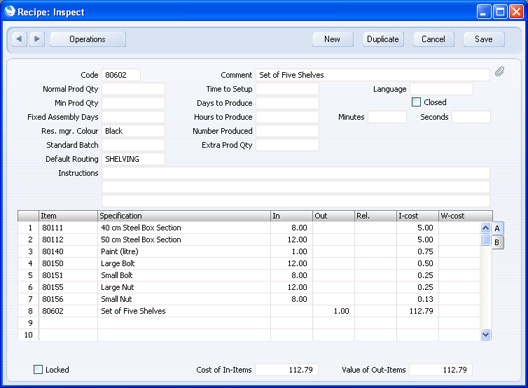The height and width of the screenshot is (388, 528).
Task: Focus the Fixed Assembly Days field
Action: [133, 117]
